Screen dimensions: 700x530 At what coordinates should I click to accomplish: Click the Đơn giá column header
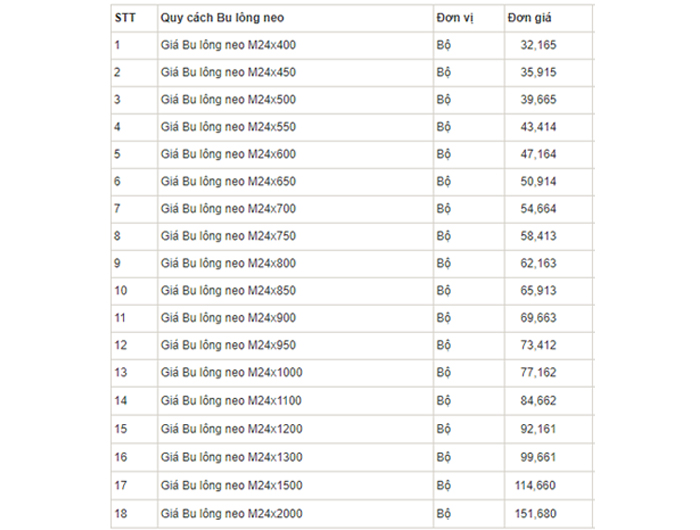click(530, 18)
